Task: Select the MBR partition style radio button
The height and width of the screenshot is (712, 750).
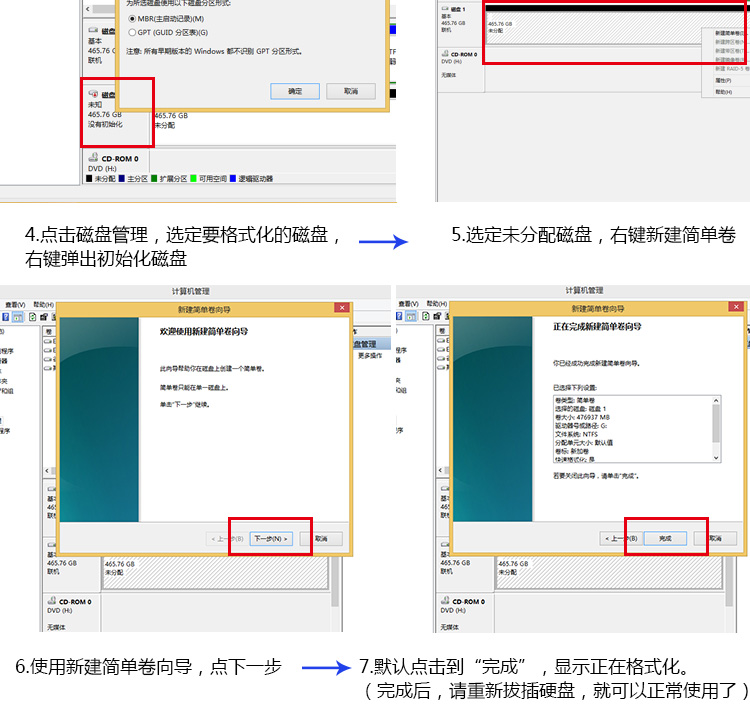Action: (x=132, y=19)
